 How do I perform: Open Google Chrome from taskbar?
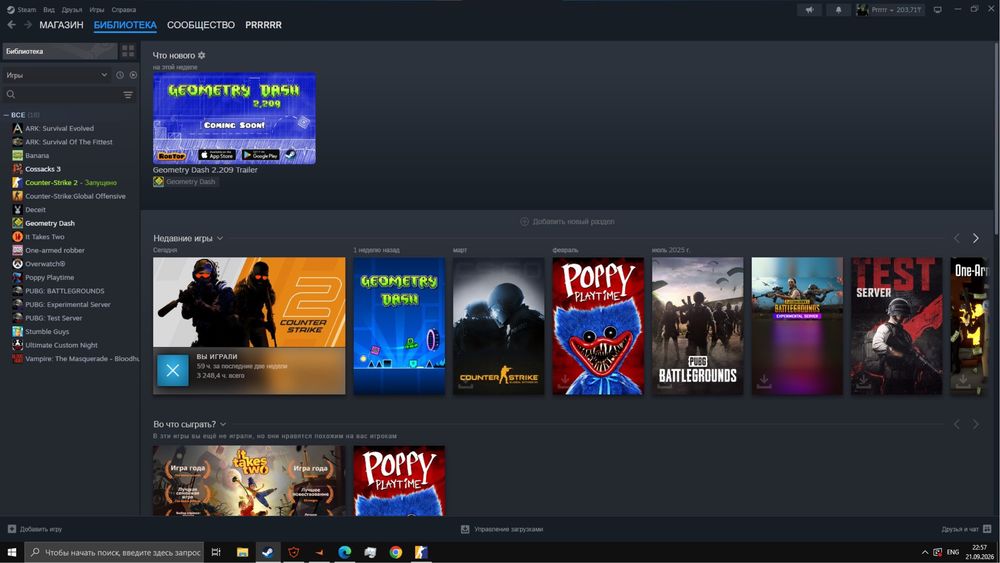point(395,552)
